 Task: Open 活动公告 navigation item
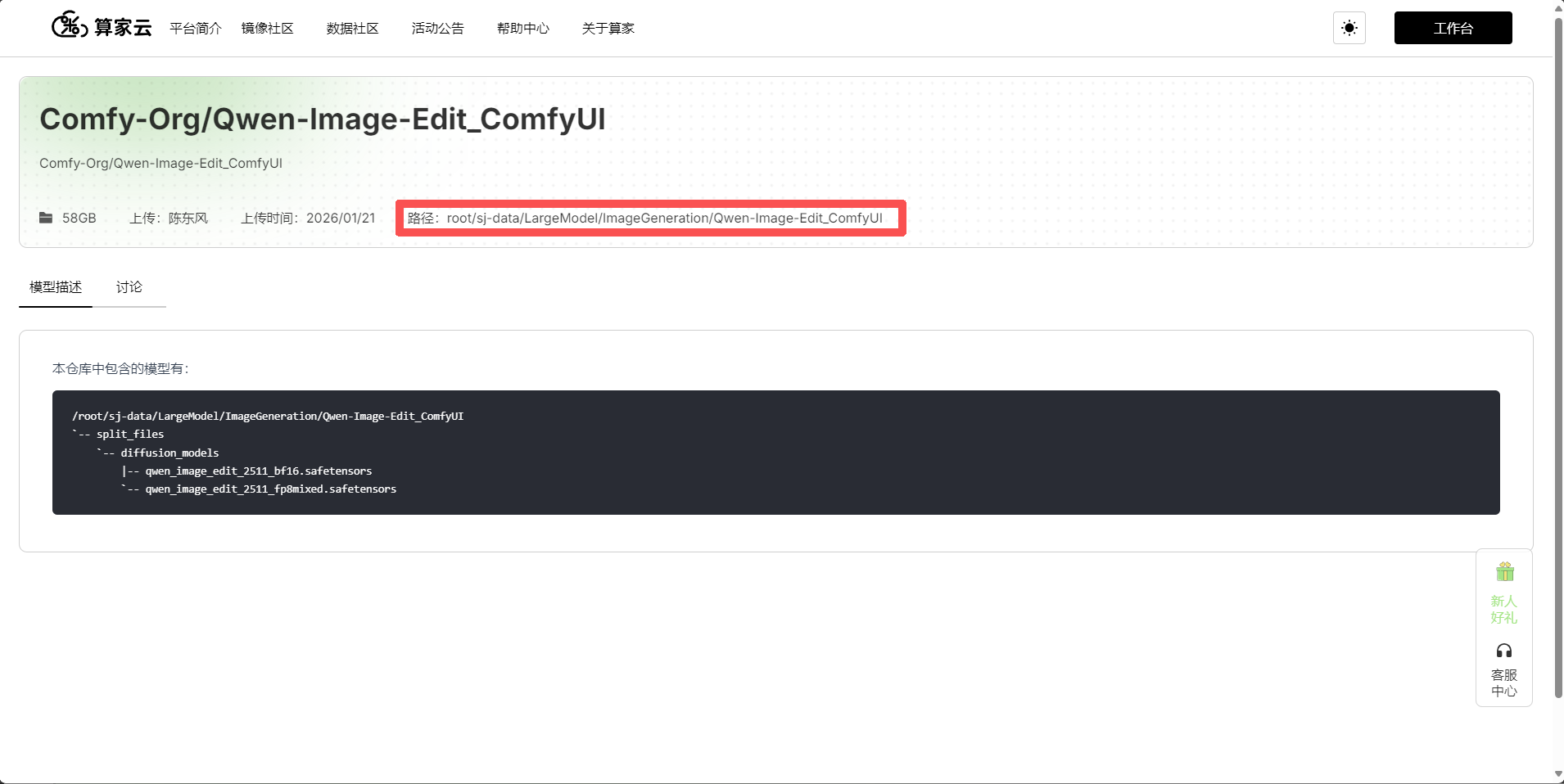(x=438, y=29)
